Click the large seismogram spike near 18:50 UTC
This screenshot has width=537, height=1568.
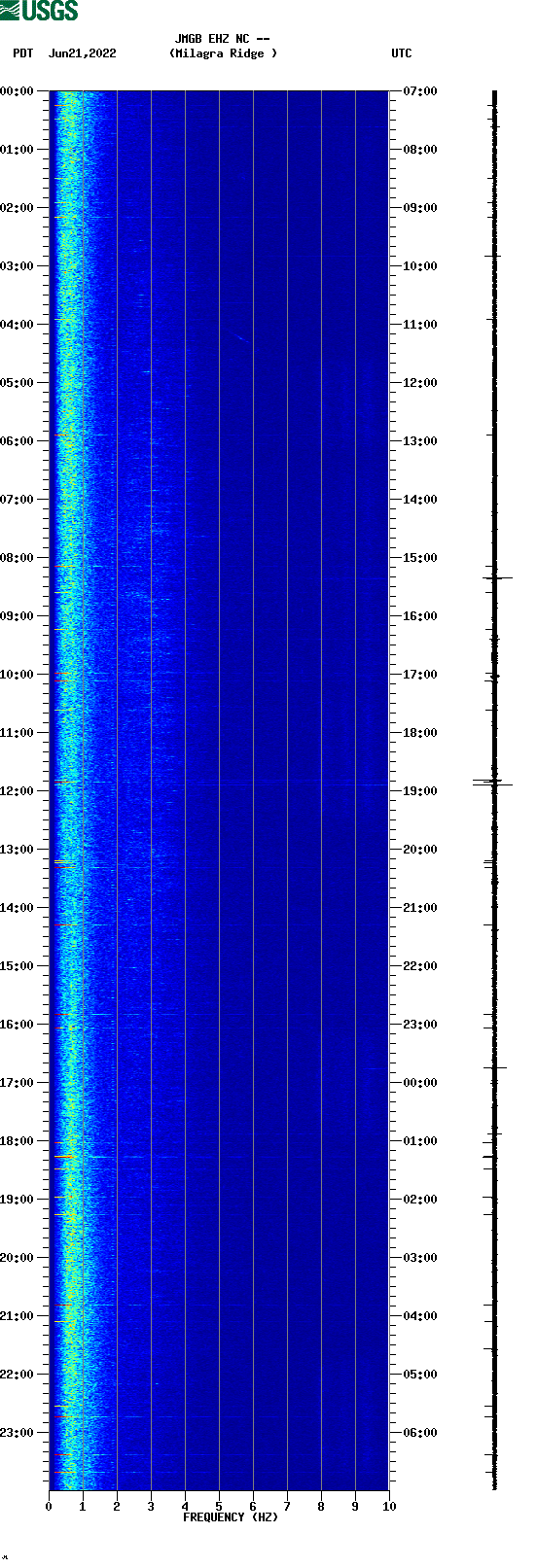pyautogui.click(x=494, y=782)
